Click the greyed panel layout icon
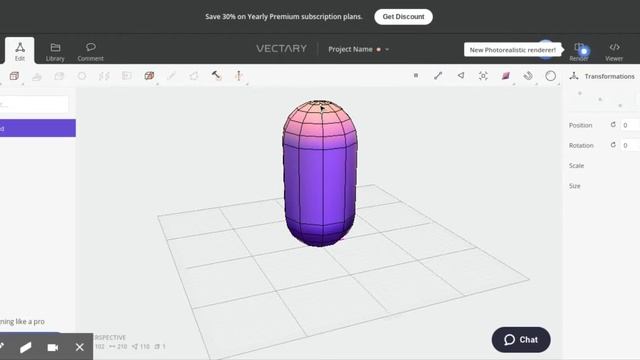Image resolution: width=640 pixels, height=360 pixels. pyautogui.click(x=127, y=76)
